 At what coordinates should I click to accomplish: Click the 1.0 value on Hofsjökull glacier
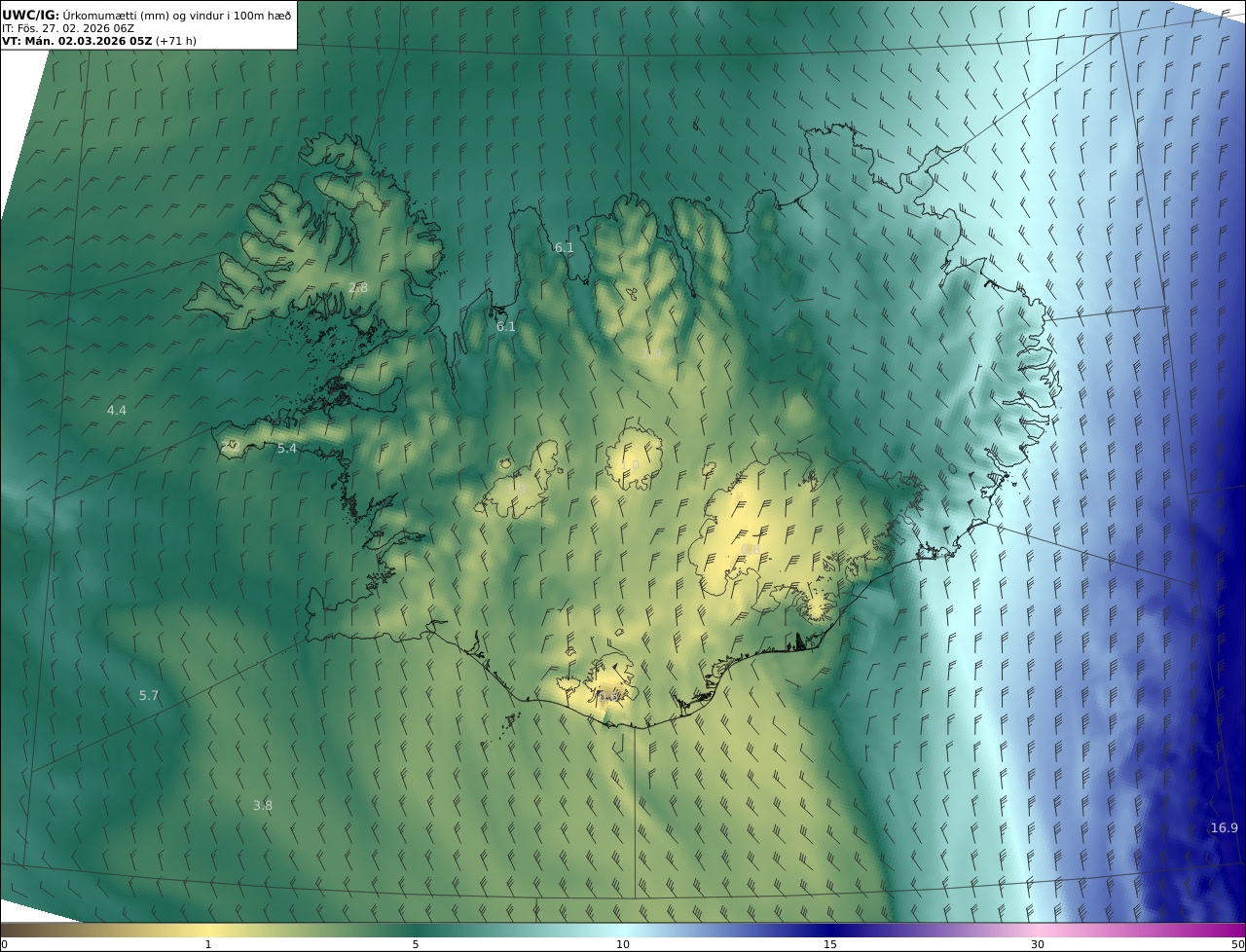[x=632, y=465]
